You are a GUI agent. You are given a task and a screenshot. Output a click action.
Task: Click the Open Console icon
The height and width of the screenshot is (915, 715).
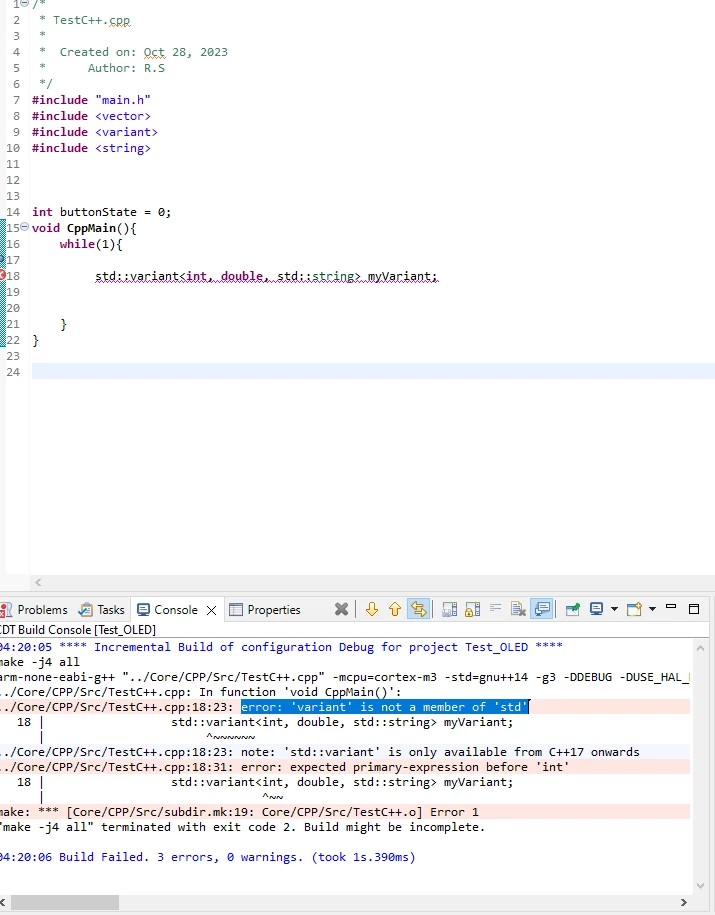point(634,609)
